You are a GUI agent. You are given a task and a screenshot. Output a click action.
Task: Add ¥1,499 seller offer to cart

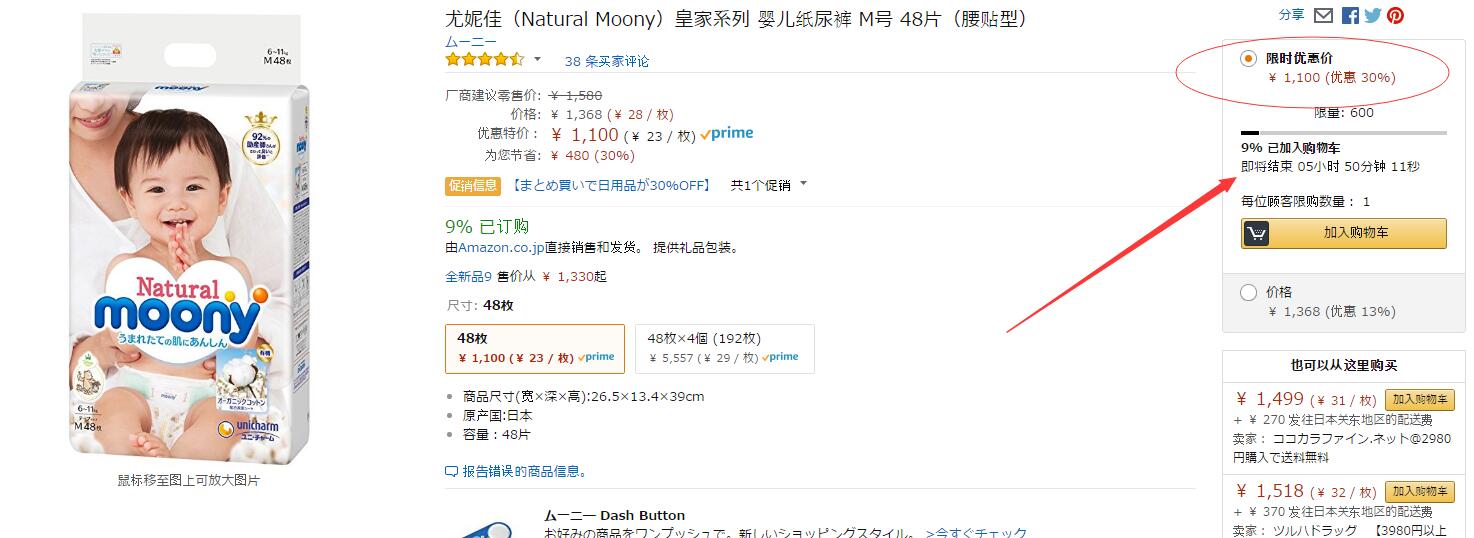click(1419, 400)
